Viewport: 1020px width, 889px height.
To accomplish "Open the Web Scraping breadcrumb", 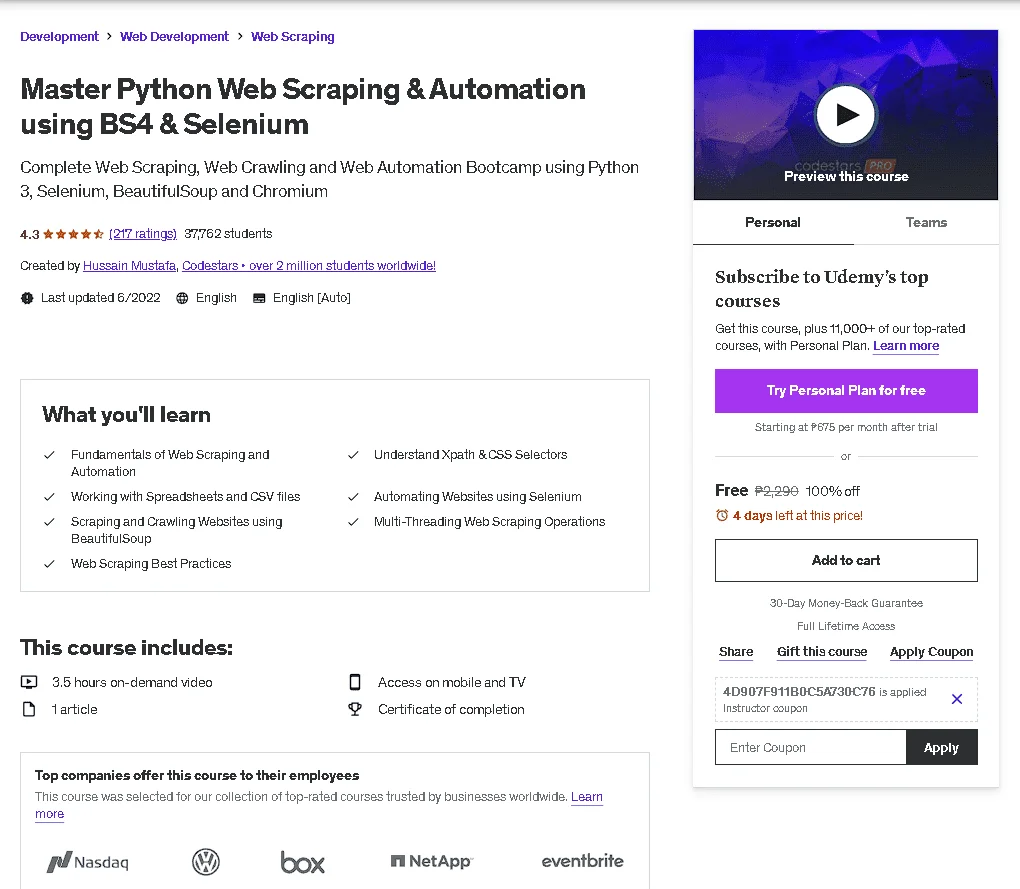I will tap(293, 36).
